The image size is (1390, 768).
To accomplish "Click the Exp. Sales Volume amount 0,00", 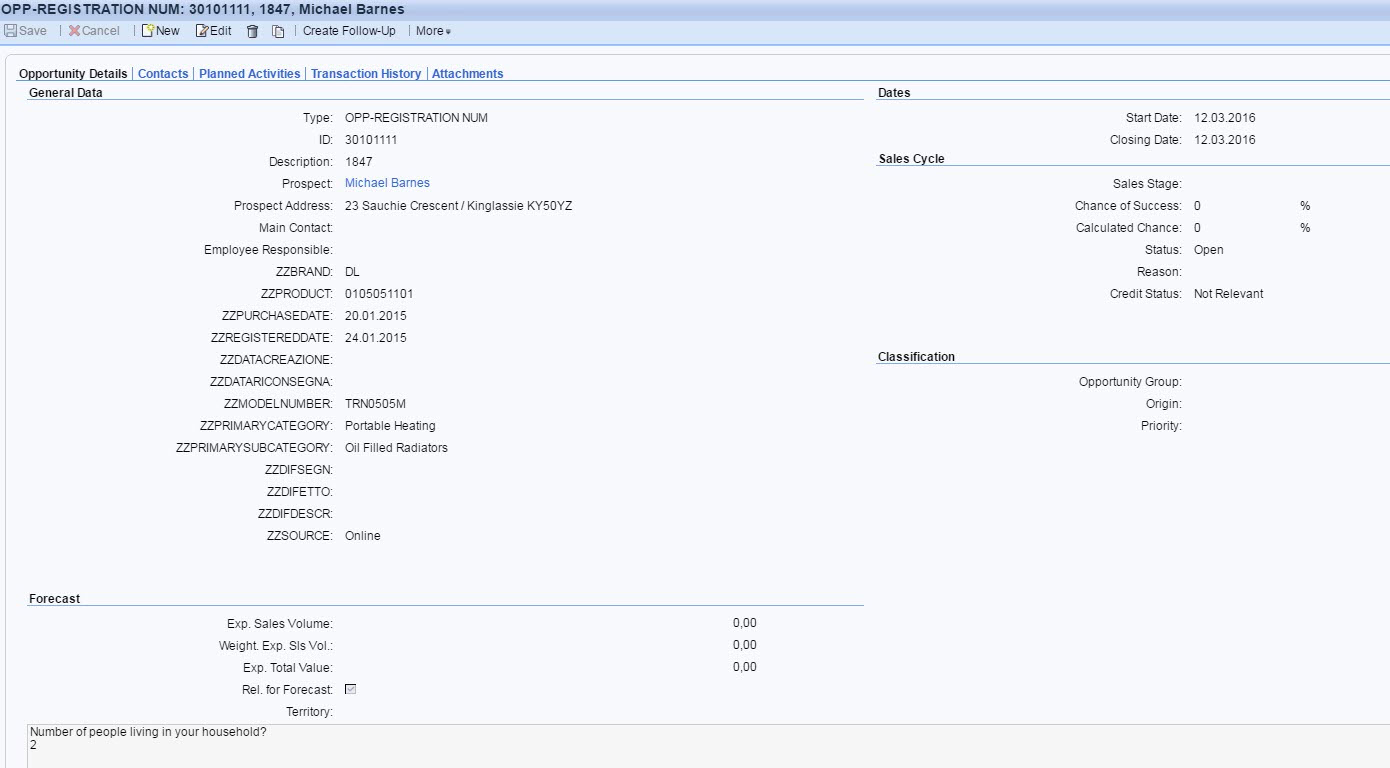I will pyautogui.click(x=745, y=623).
